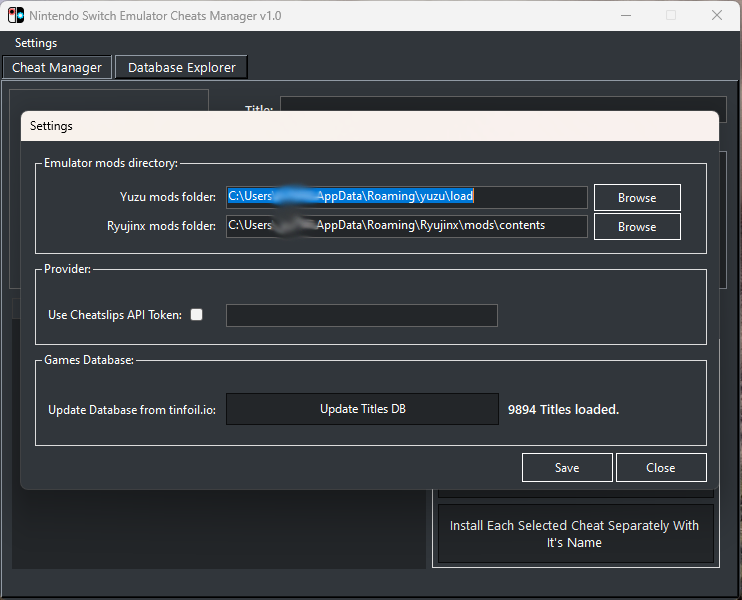The width and height of the screenshot is (742, 600).
Task: Click the 'Emulator mods directory:' group title
Action: point(111,163)
